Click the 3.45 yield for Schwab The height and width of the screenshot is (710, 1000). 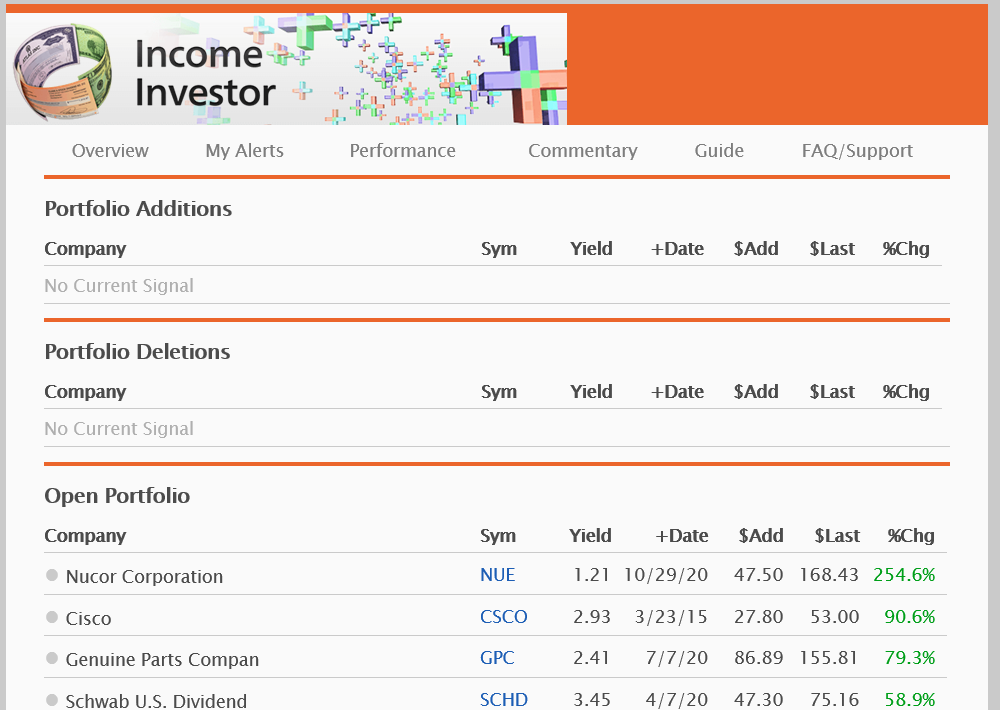tap(591, 700)
